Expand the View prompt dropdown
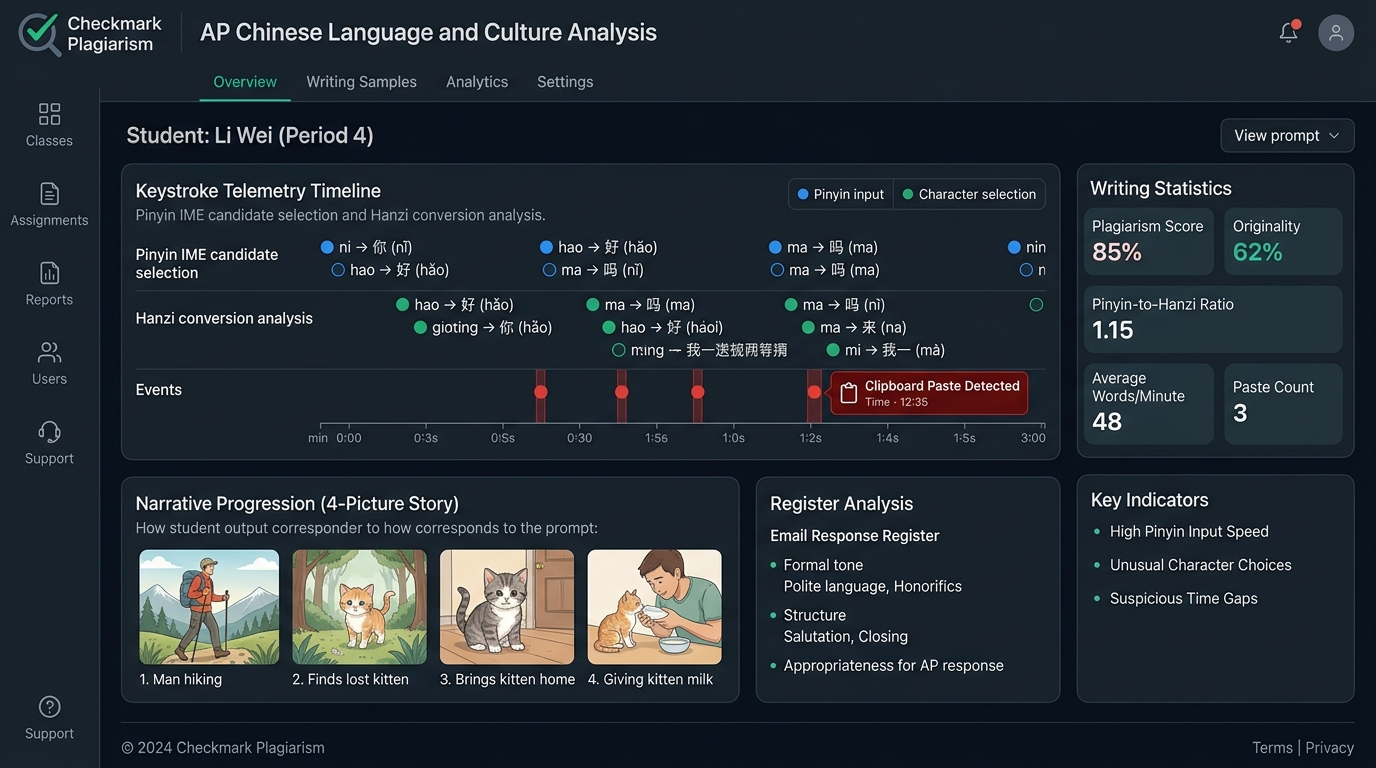 pyautogui.click(x=1287, y=136)
